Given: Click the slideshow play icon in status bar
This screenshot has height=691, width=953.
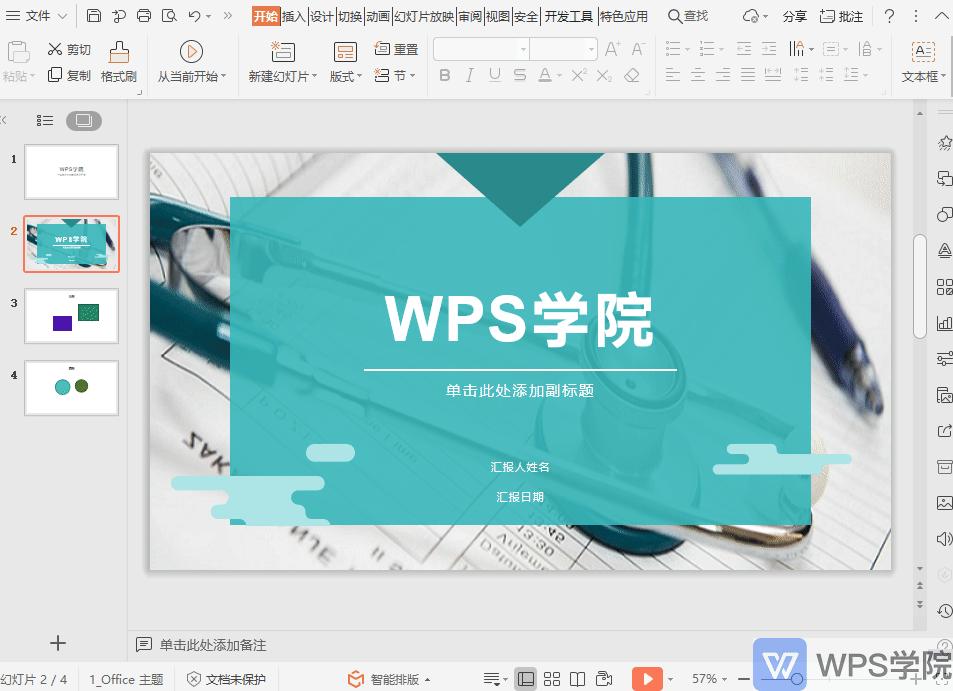Looking at the screenshot, I should pyautogui.click(x=649, y=677).
